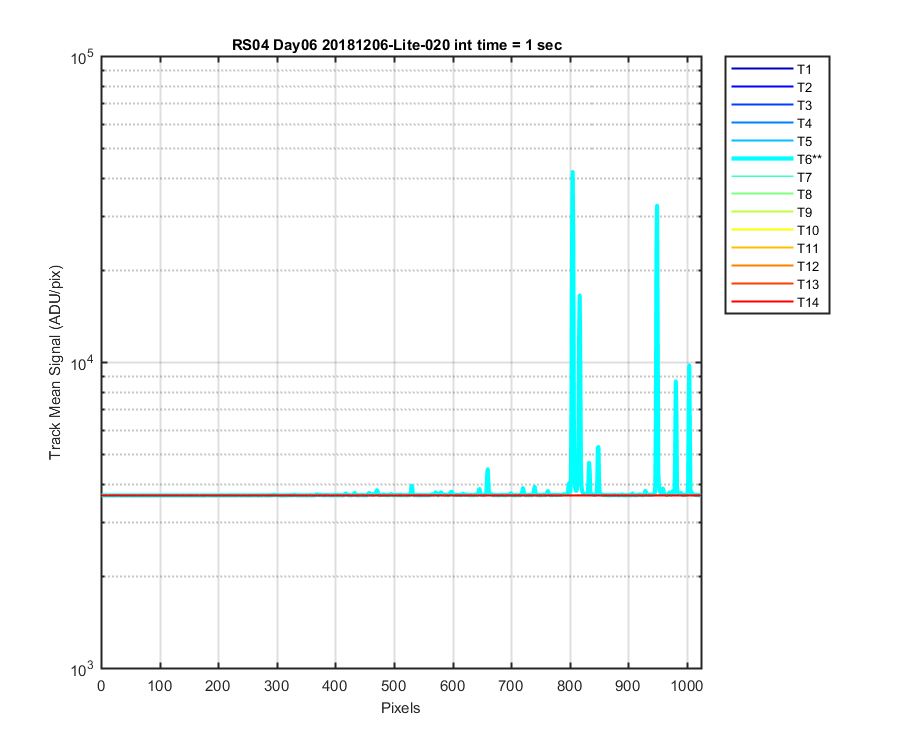Click the Pixels x-axis label
This screenshot has height=750, width=900.
401,708
